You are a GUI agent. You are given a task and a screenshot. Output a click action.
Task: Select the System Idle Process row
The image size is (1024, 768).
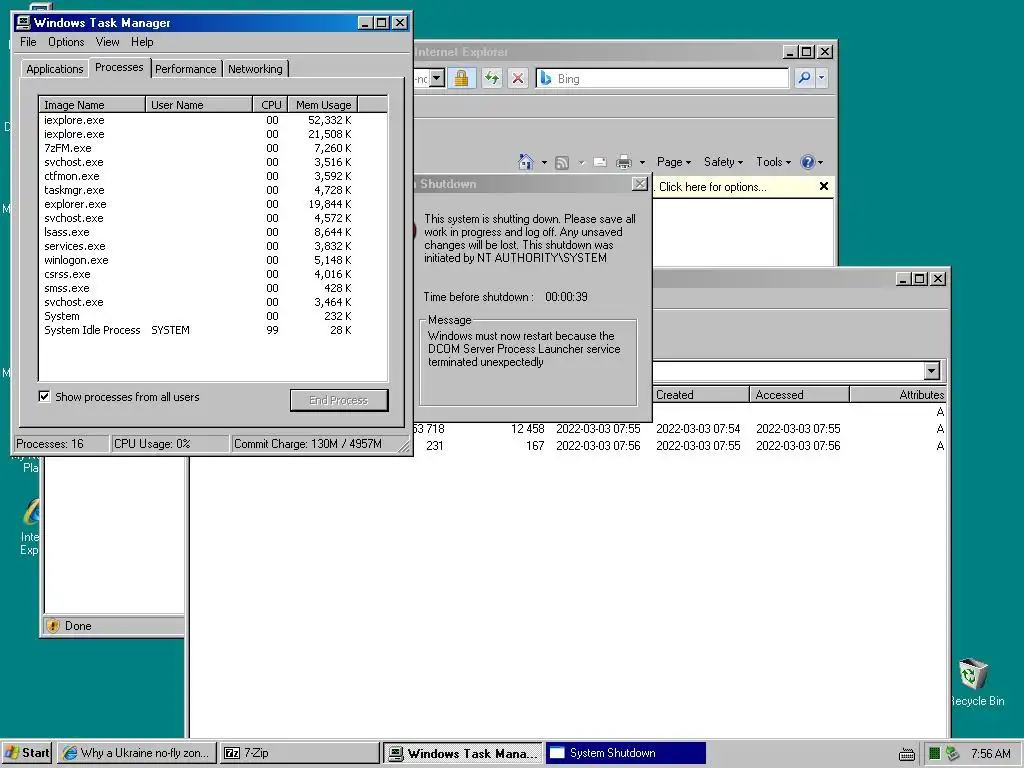(x=213, y=330)
